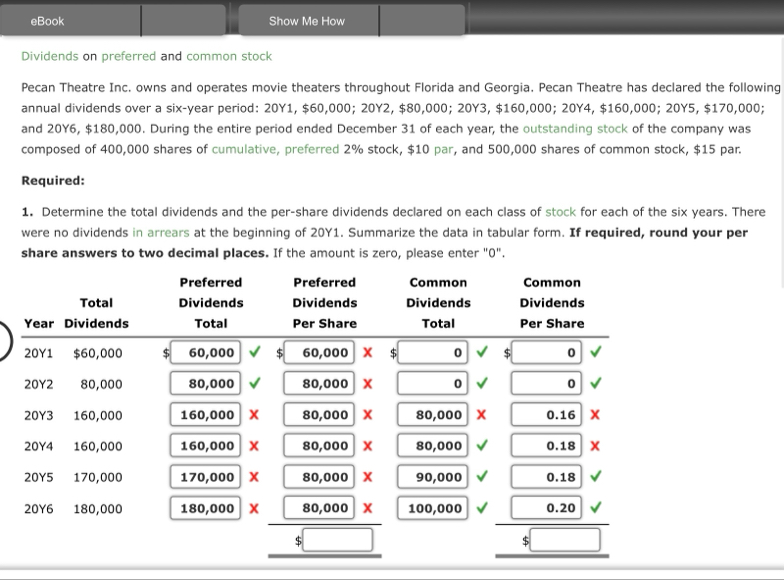Open the Show Me How tab
Screen dimensions: 784x580
coord(308,21)
